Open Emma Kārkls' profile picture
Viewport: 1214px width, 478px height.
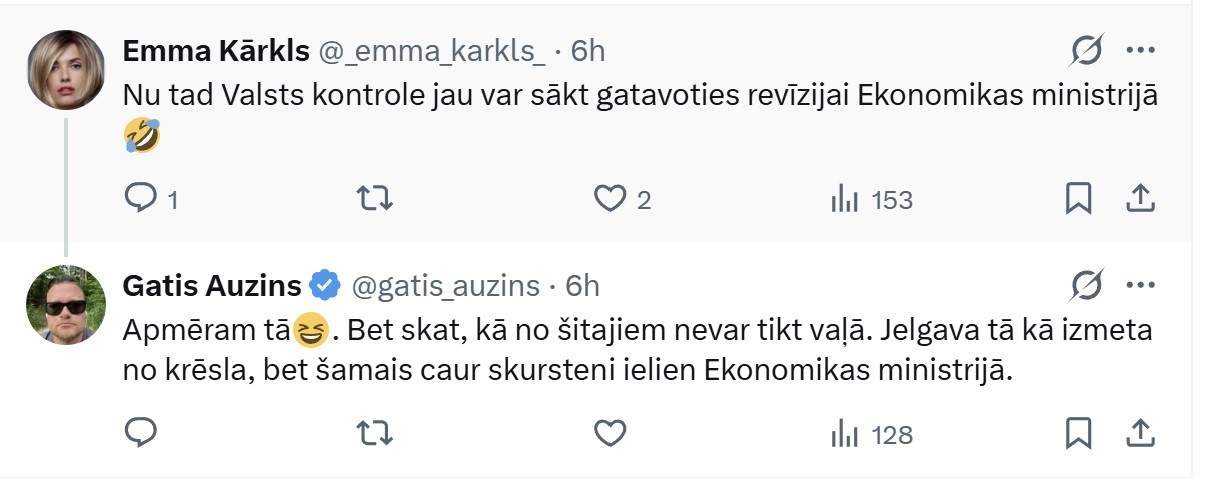(66, 69)
